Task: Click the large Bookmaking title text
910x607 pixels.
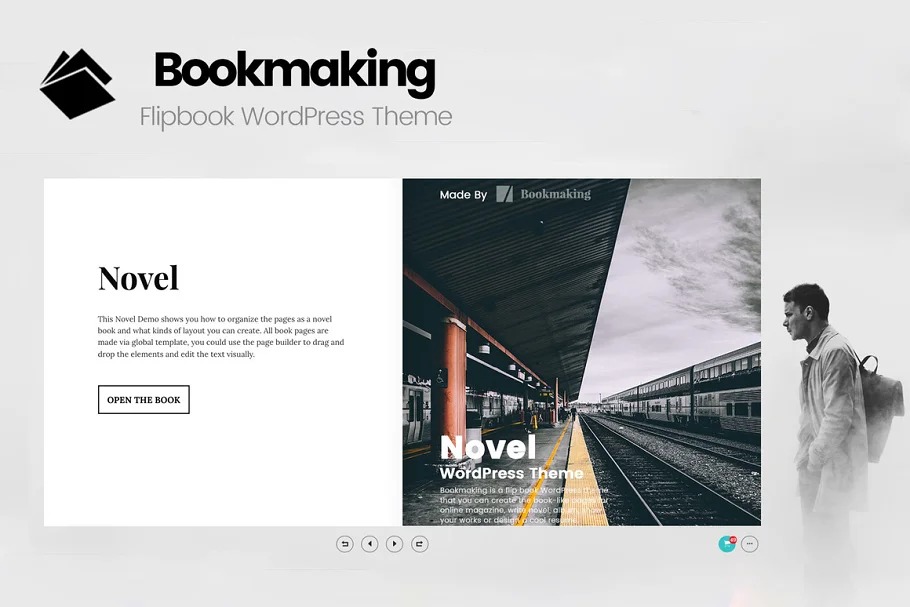Action: [x=294, y=72]
